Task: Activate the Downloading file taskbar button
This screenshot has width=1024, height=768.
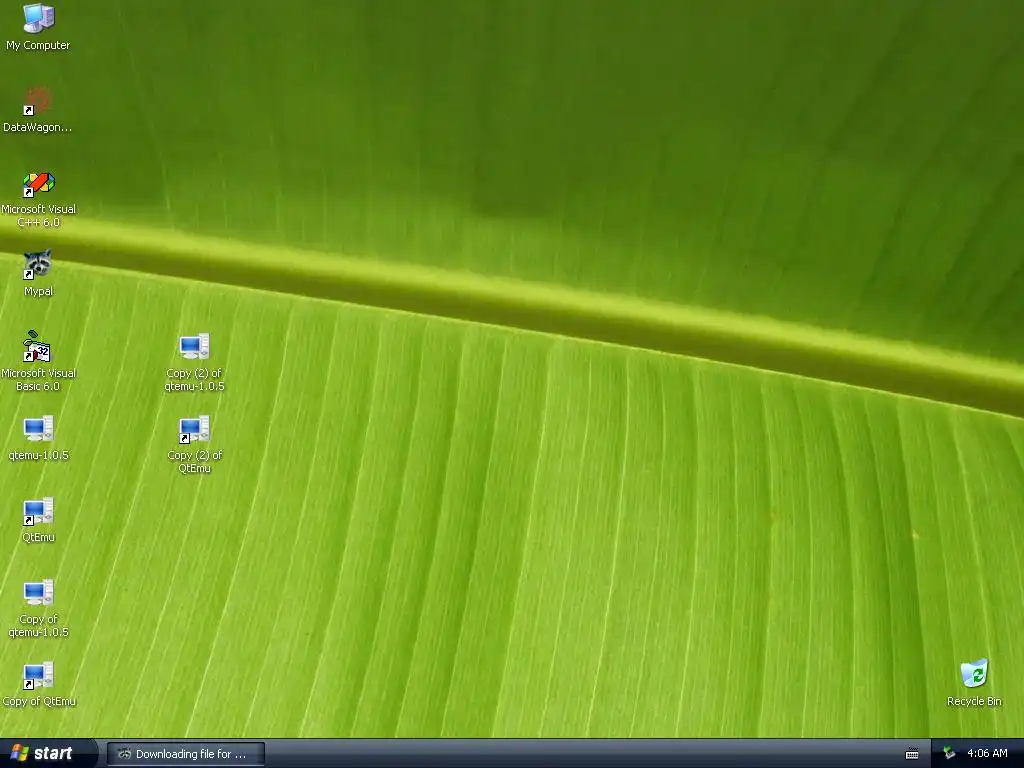Action: [x=186, y=754]
